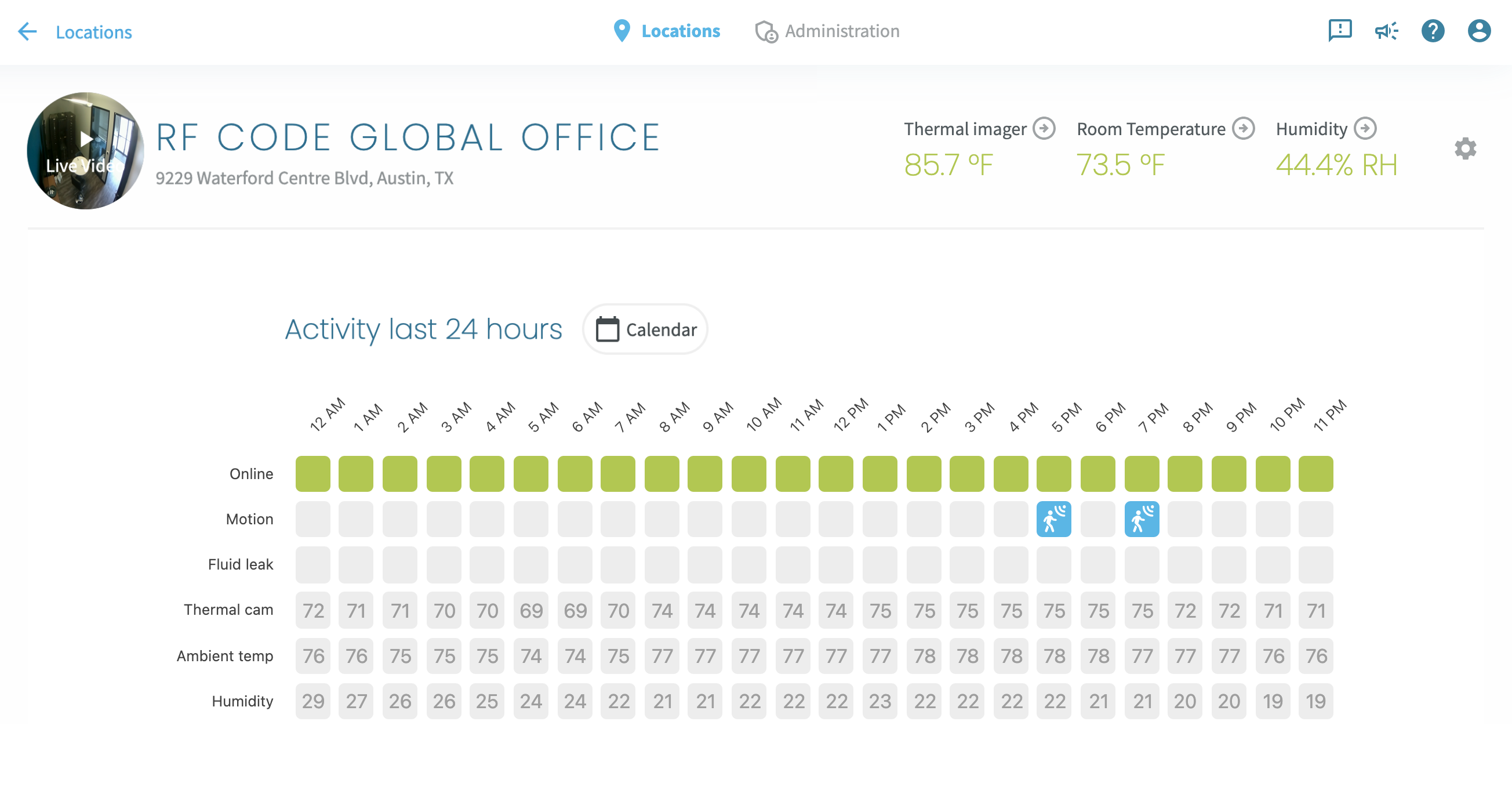Open the user account profile icon
1512x812 pixels.
tap(1478, 31)
